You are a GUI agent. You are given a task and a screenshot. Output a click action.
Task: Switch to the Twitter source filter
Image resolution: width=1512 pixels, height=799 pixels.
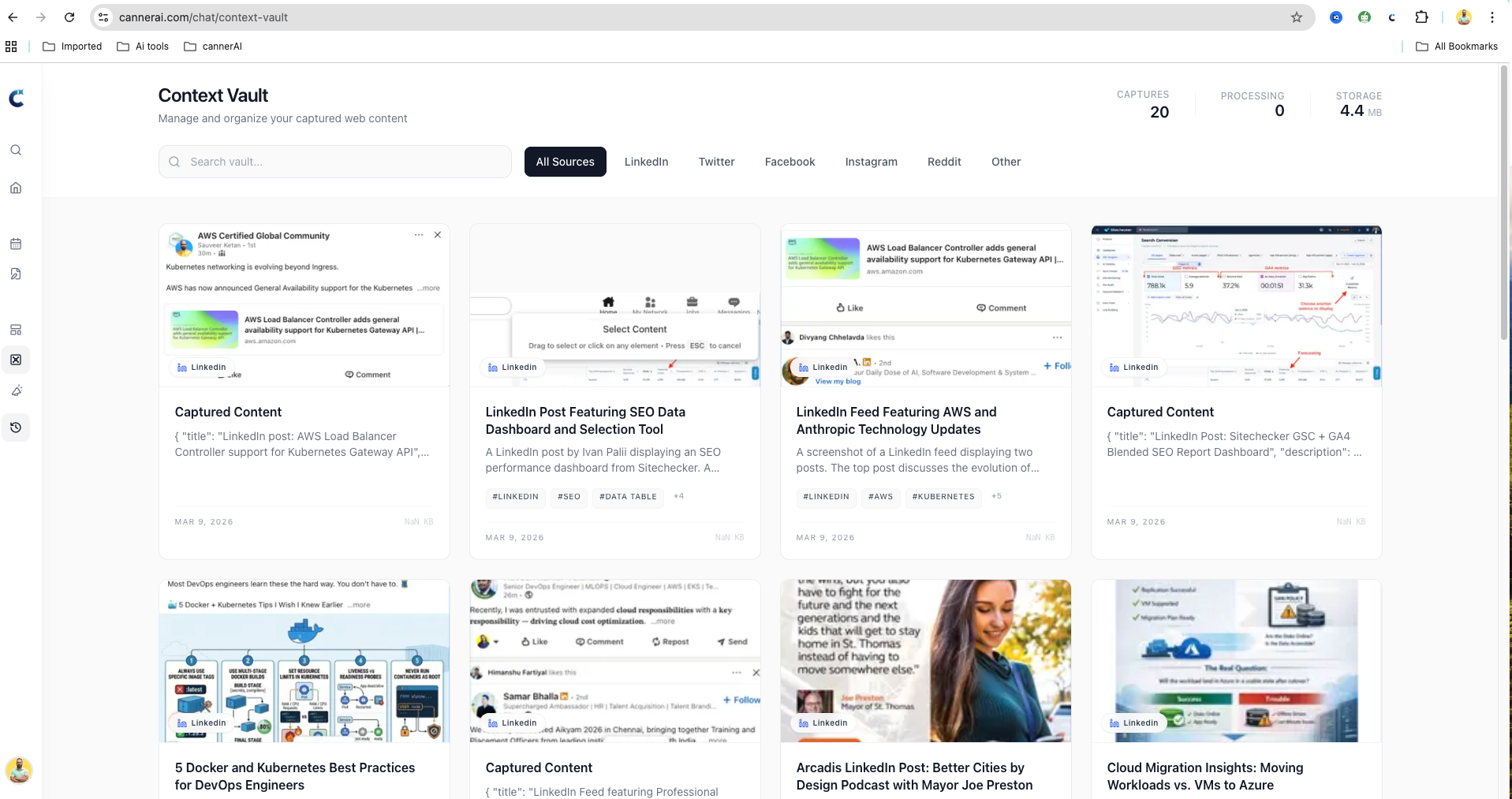[716, 162]
